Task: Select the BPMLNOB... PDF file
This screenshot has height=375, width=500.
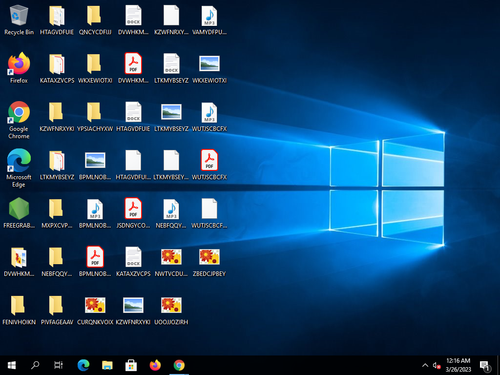Action: point(95,261)
